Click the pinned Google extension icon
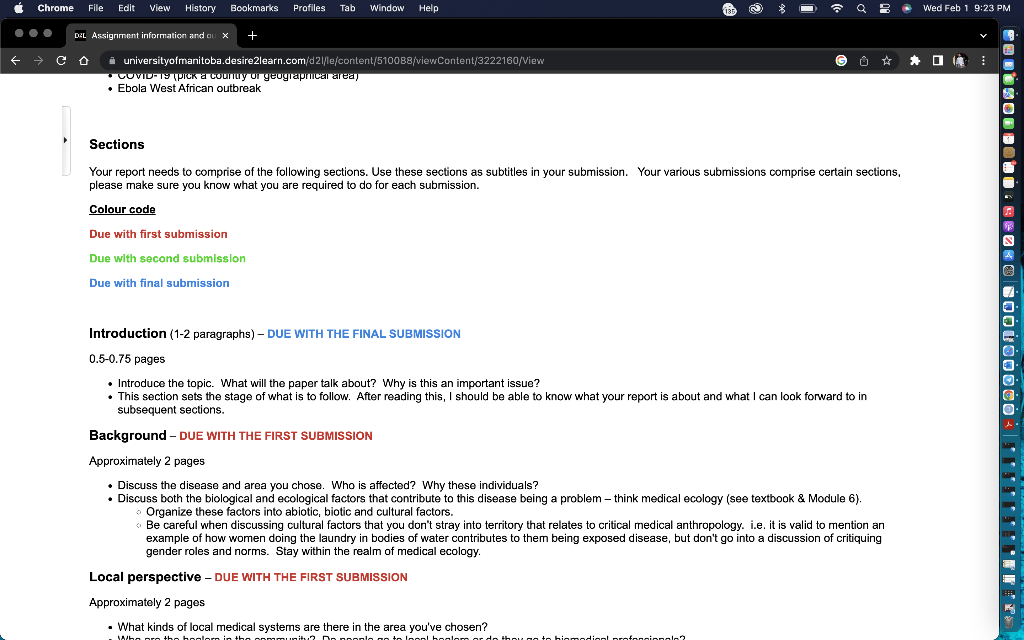This screenshot has width=1024, height=640. coord(840,60)
